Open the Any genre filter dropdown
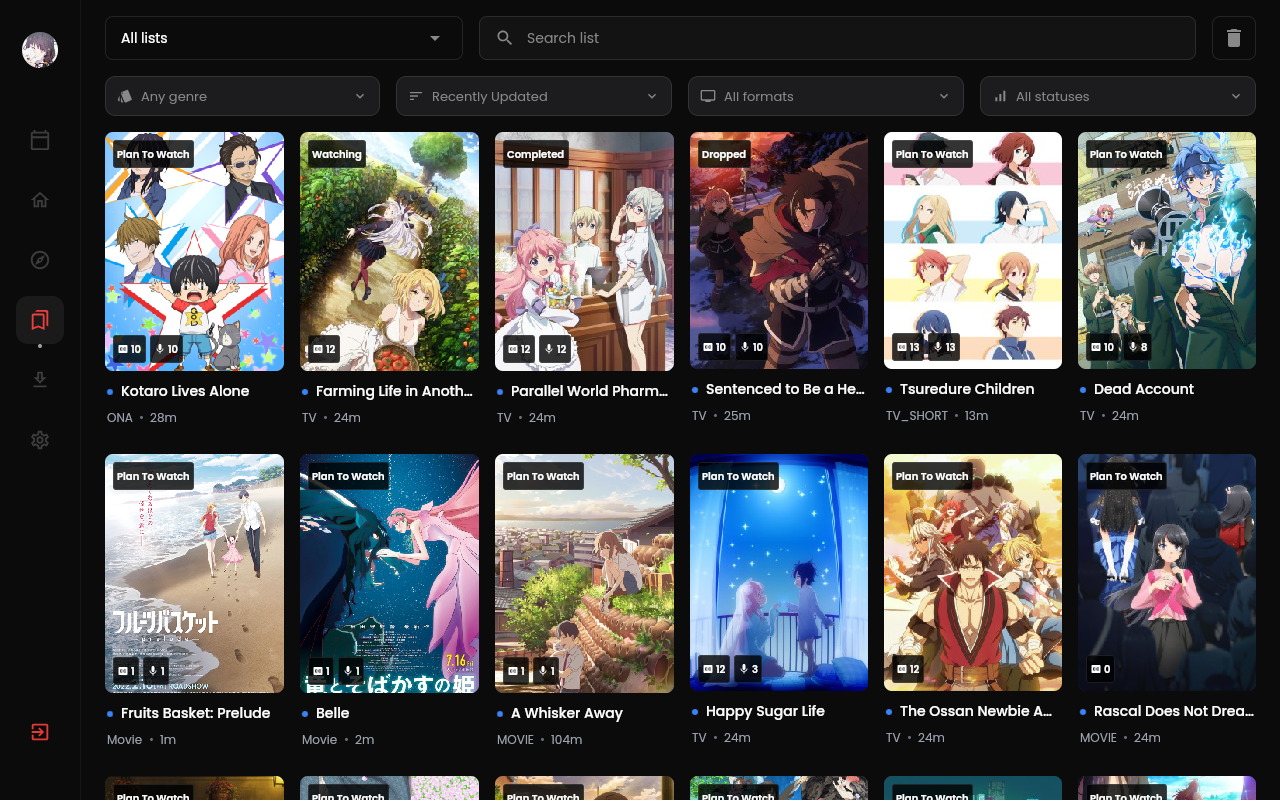The height and width of the screenshot is (800, 1280). point(242,97)
